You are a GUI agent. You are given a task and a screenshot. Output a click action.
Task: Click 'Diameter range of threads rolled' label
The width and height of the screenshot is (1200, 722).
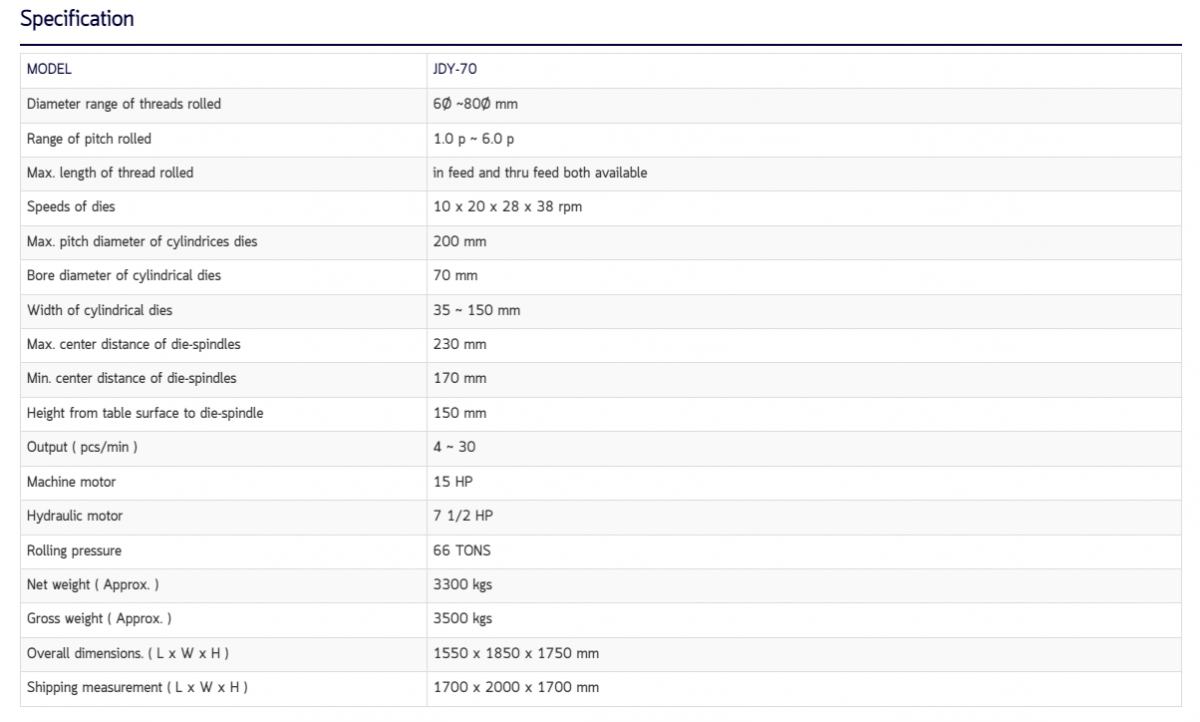124,104
